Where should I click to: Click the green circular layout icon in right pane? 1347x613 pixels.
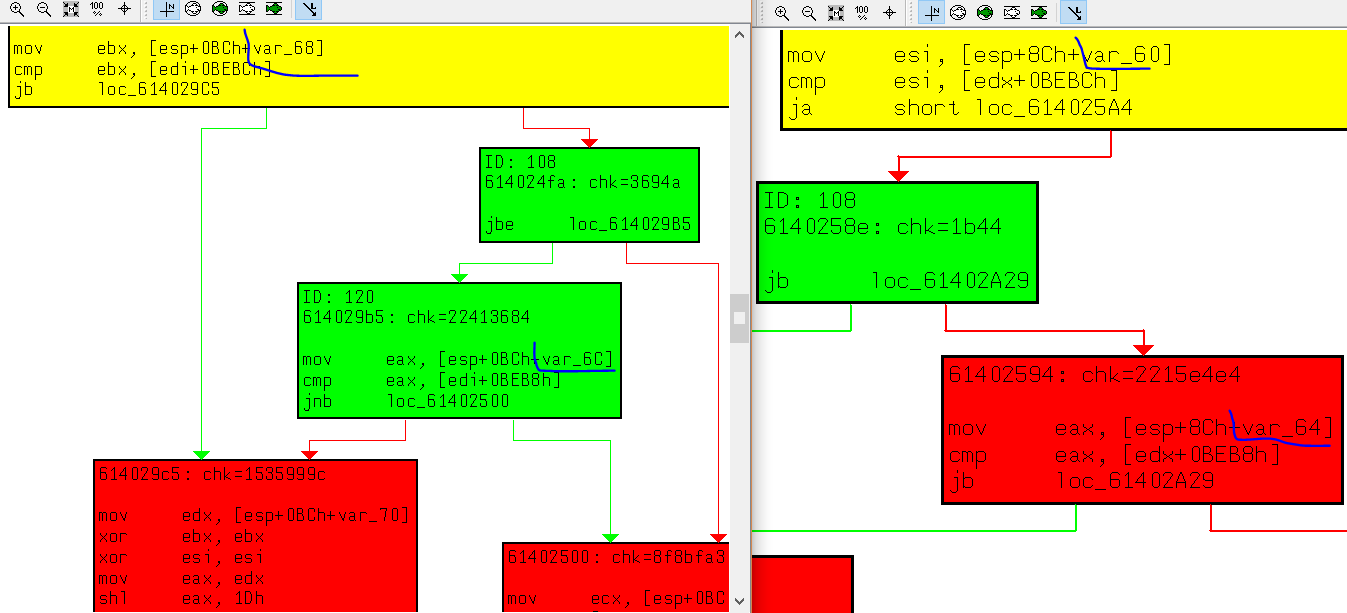point(985,13)
